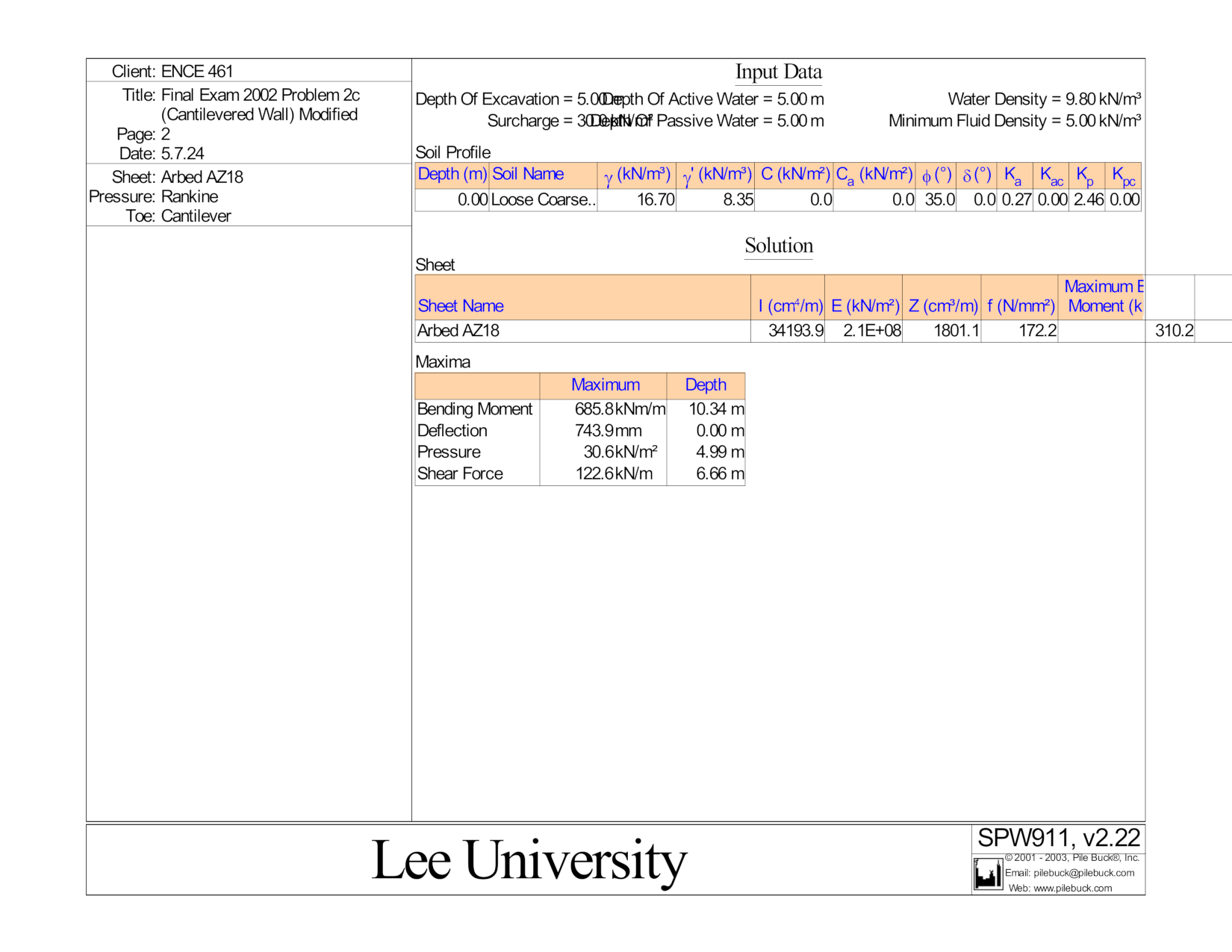This screenshot has height=952, width=1232.
Task: Click the Bending Moment maxima row
Action: (x=476, y=409)
